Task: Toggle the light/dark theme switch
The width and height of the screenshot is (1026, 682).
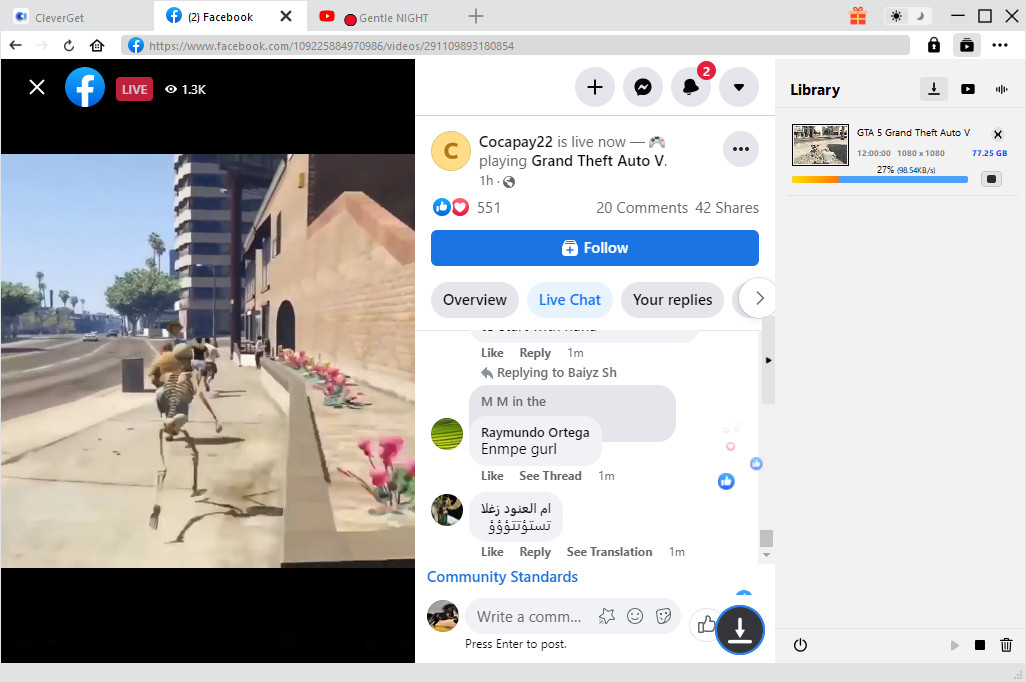Action: point(907,16)
